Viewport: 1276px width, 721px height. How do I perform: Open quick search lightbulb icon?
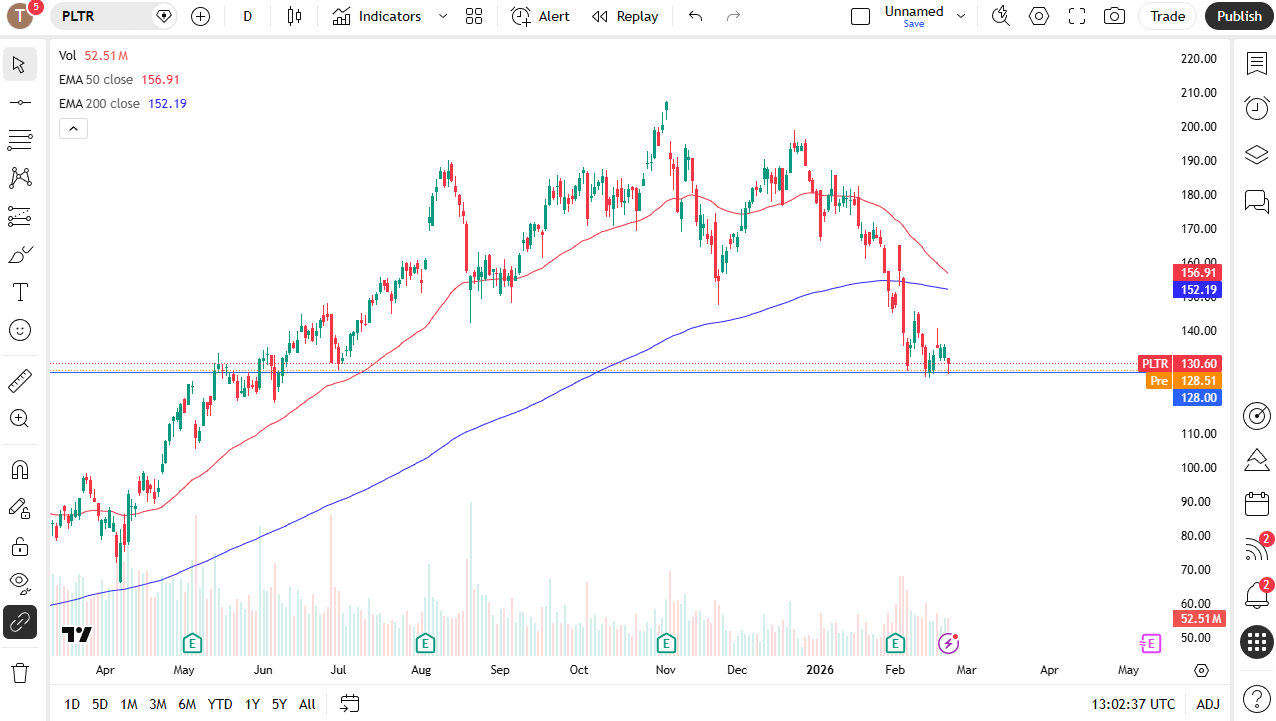point(1000,16)
